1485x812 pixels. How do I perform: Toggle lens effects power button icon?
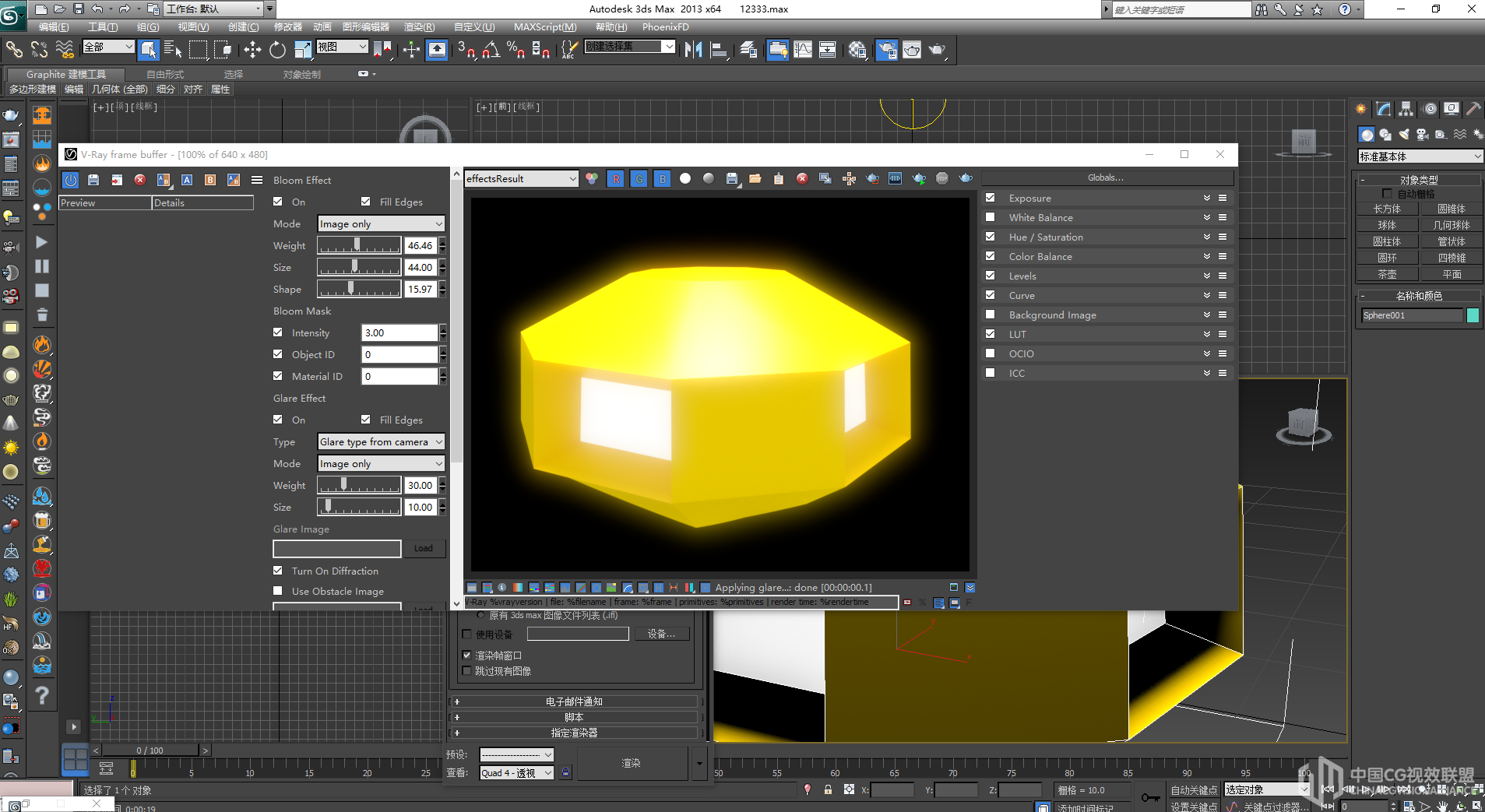[71, 180]
